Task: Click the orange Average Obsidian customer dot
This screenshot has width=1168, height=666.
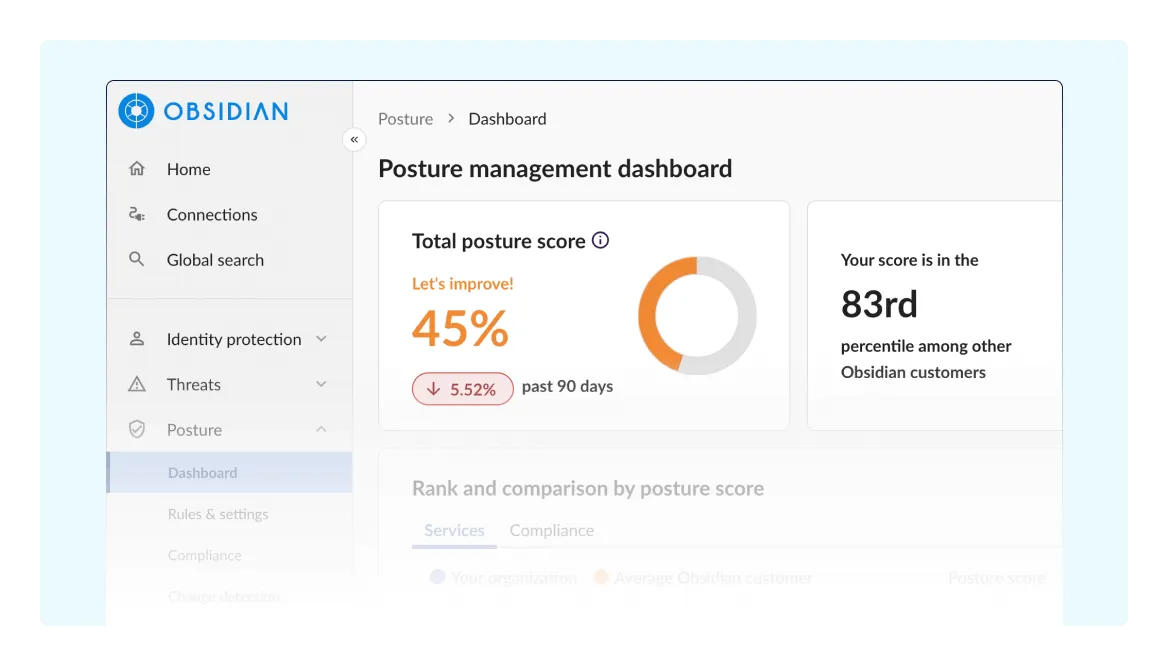Action: click(x=601, y=577)
